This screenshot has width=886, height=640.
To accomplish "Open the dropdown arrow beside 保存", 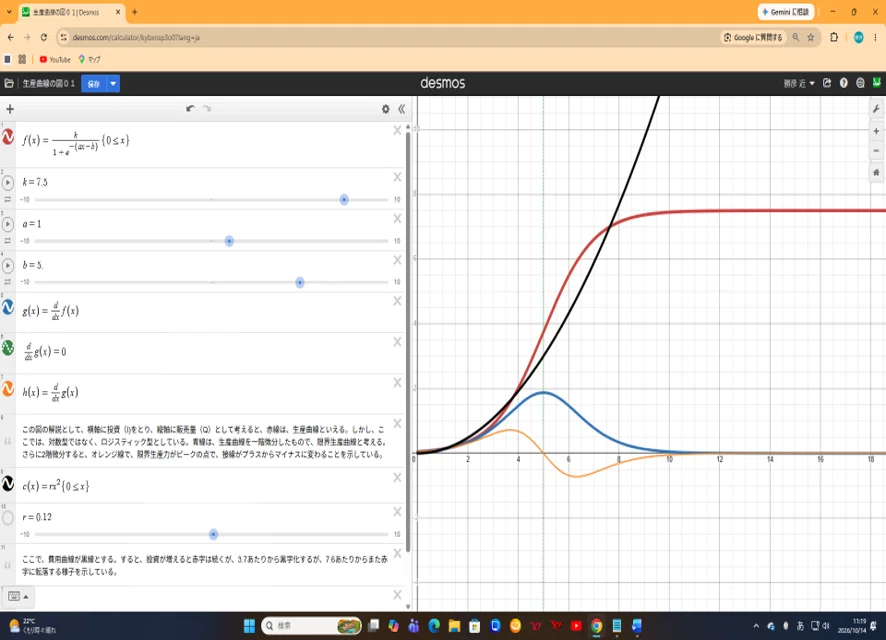I will pyautogui.click(x=113, y=84).
